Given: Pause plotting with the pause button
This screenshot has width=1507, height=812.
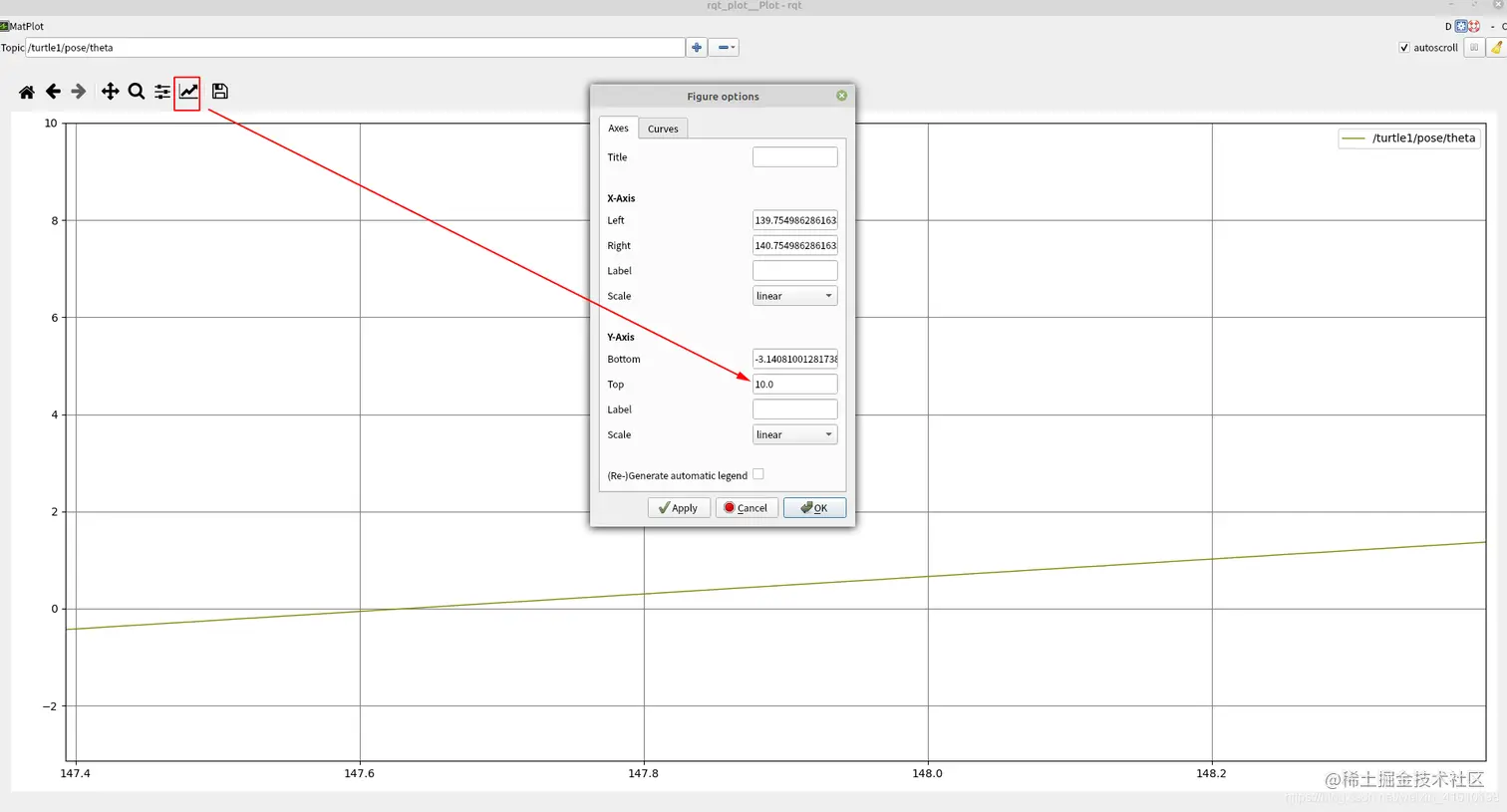Looking at the screenshot, I should pyautogui.click(x=1473, y=48).
